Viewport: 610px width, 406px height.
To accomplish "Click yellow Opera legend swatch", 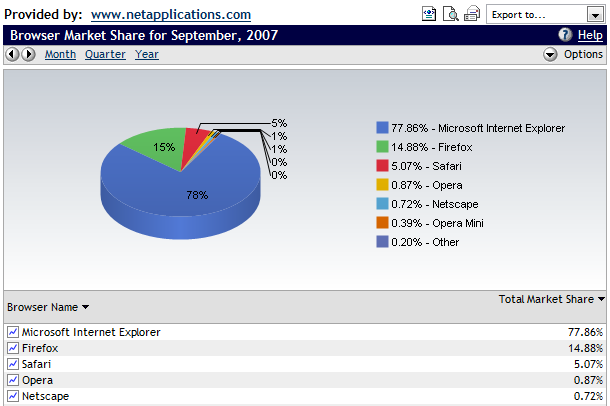I will coord(382,185).
